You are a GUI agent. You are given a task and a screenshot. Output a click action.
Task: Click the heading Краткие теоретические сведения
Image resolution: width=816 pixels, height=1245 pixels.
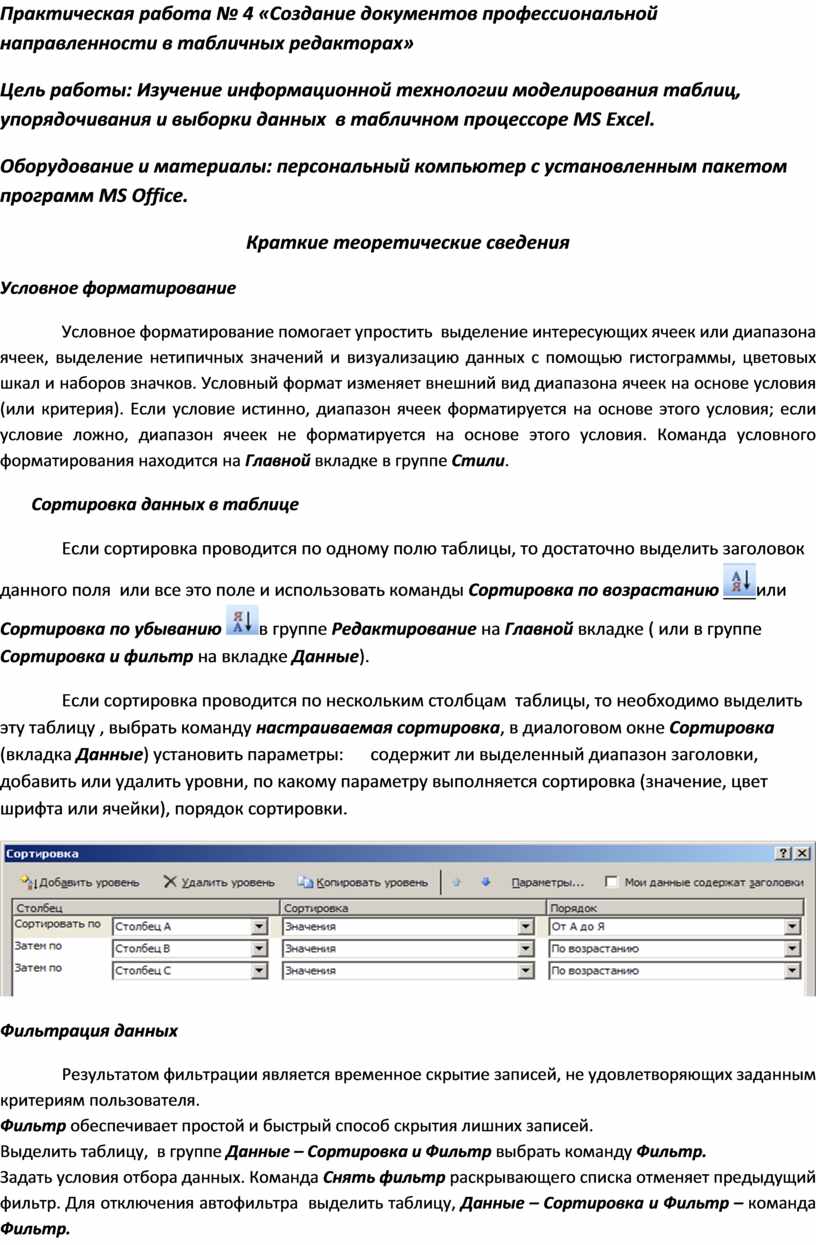coord(408,243)
